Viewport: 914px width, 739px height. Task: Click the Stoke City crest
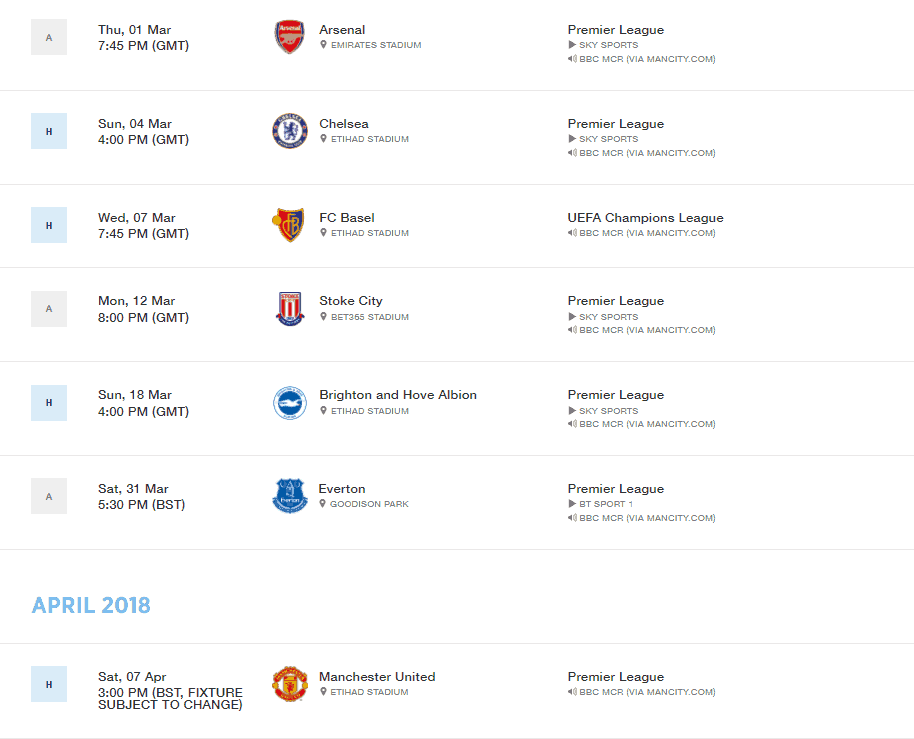pos(290,309)
